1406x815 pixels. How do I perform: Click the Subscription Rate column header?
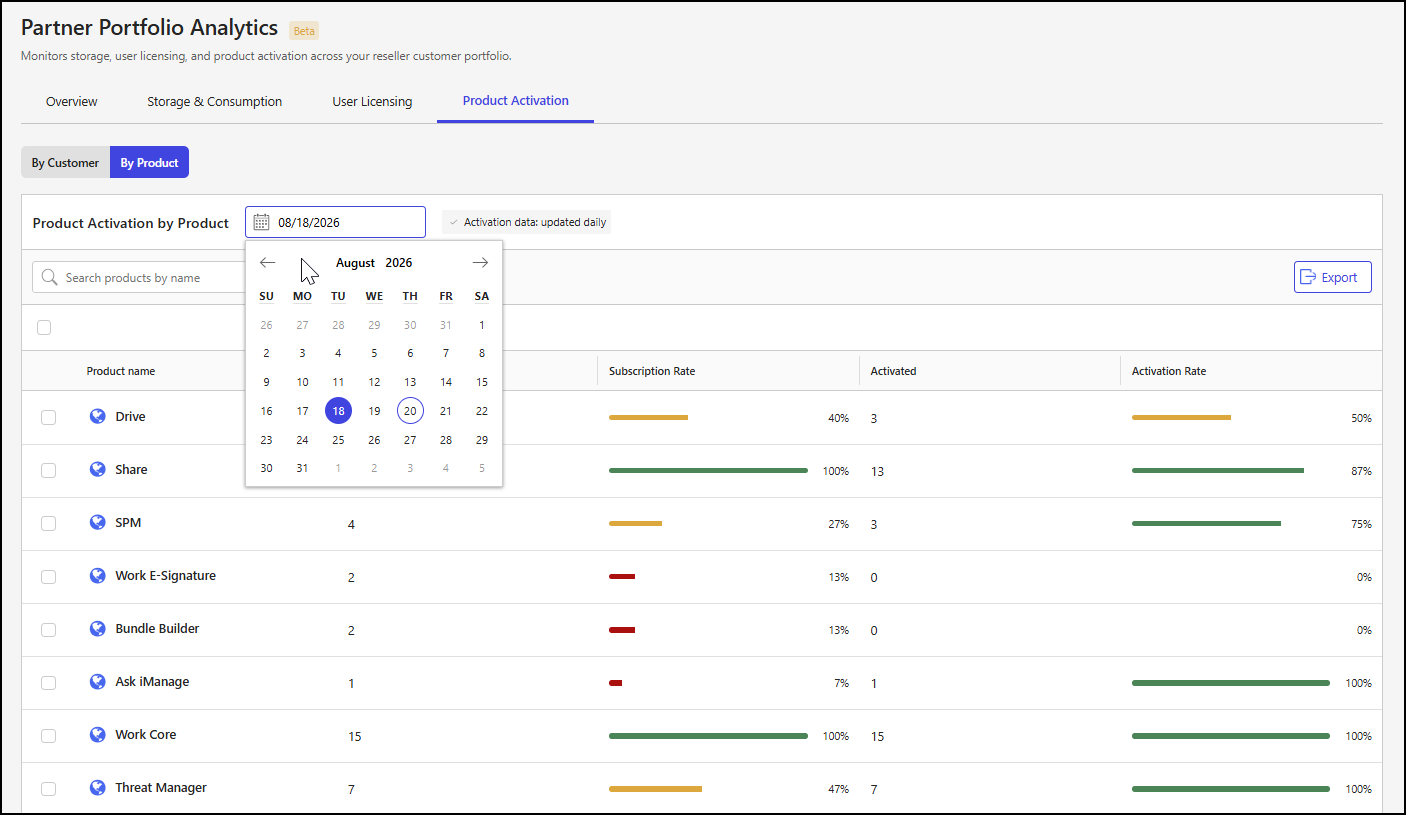pyautogui.click(x=652, y=371)
